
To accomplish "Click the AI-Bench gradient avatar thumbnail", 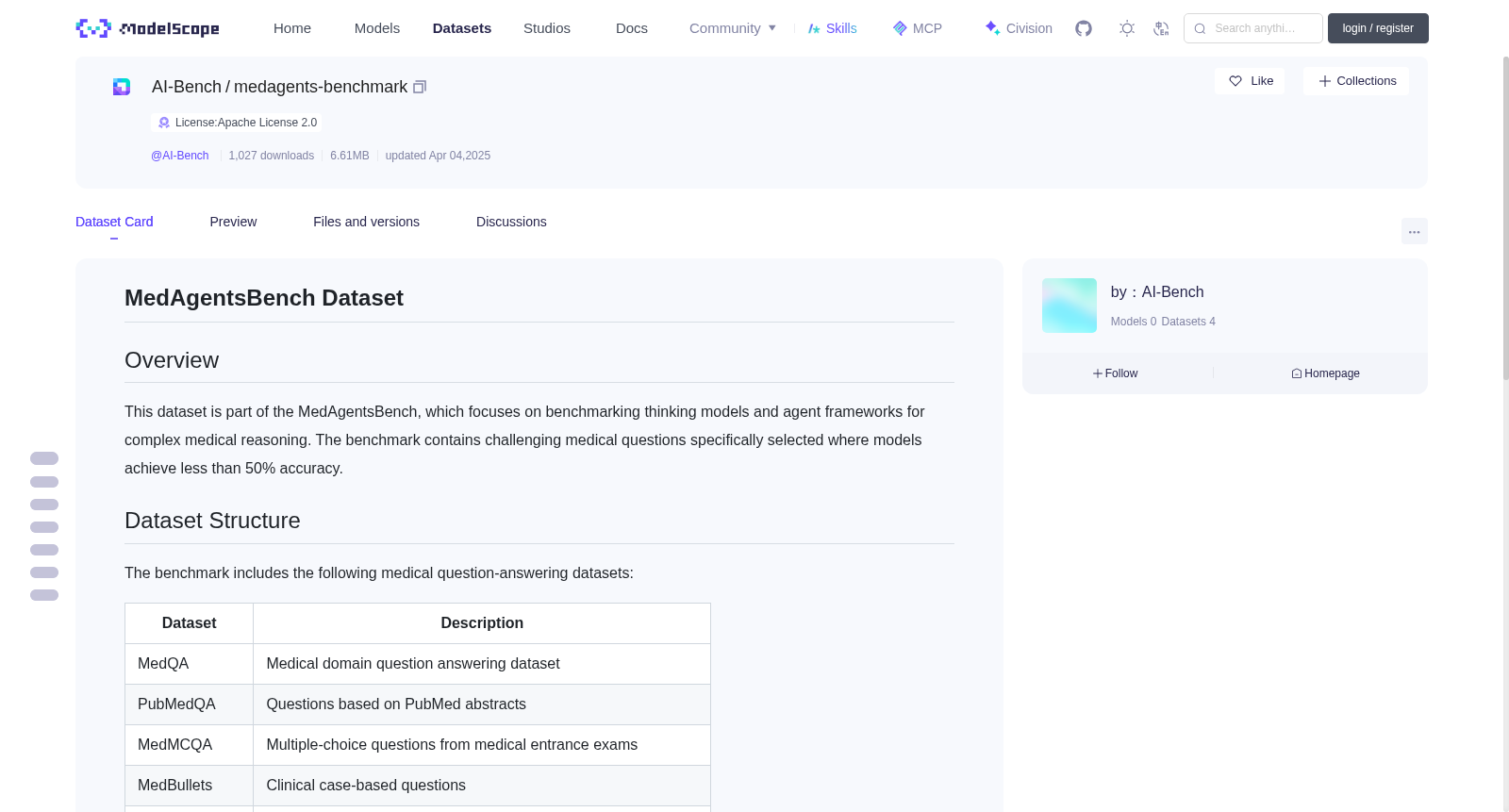I will (1070, 306).
